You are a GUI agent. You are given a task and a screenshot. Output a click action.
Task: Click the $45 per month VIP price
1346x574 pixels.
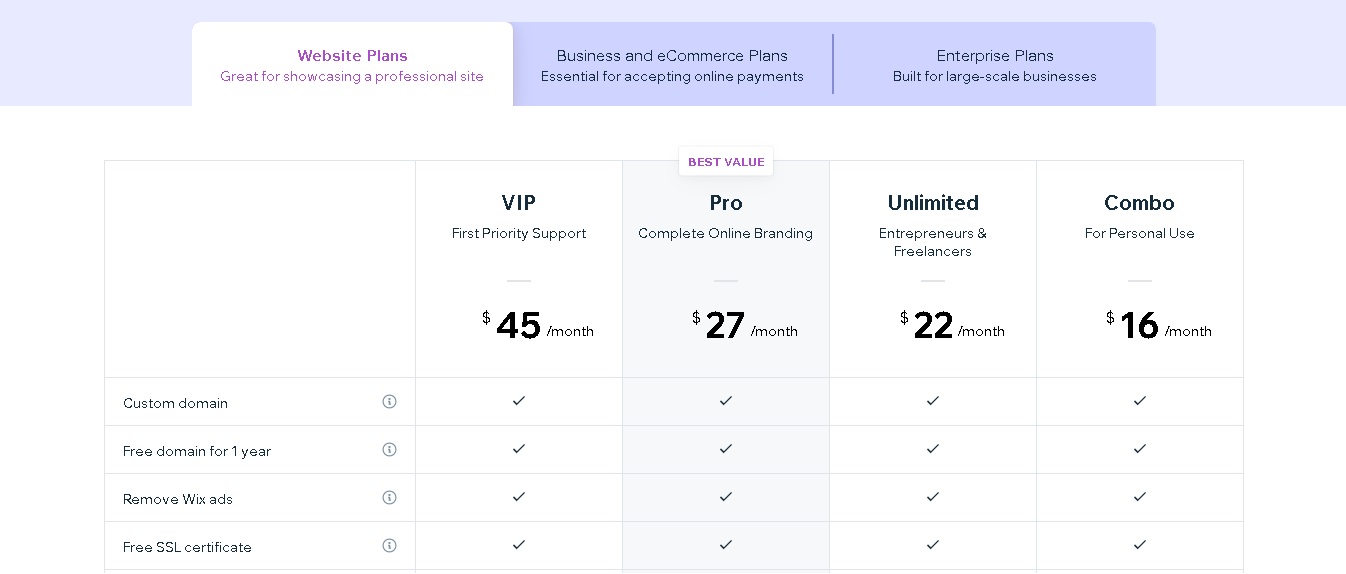[537, 325]
